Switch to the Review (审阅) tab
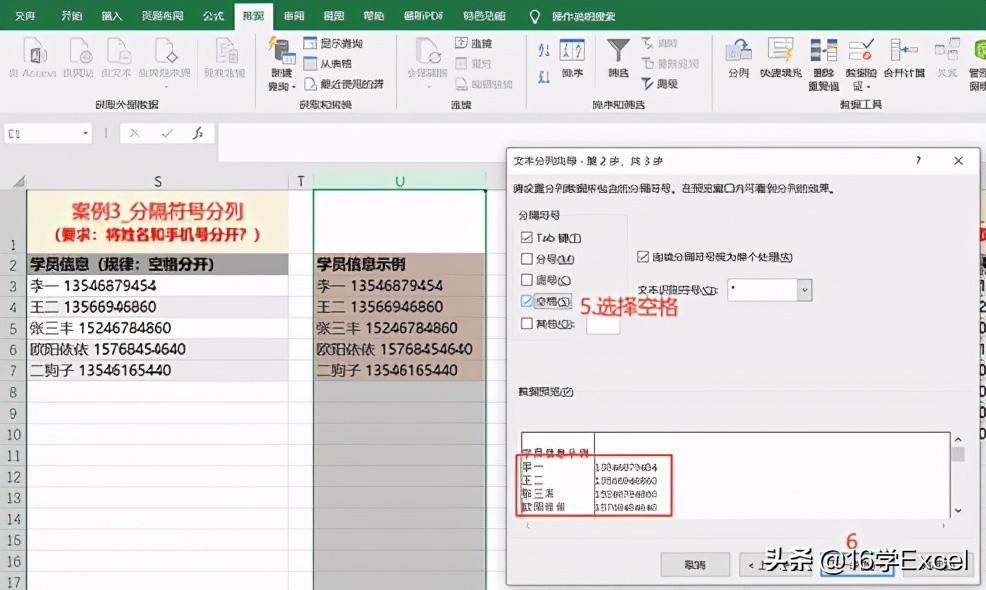This screenshot has width=986, height=590. (294, 16)
